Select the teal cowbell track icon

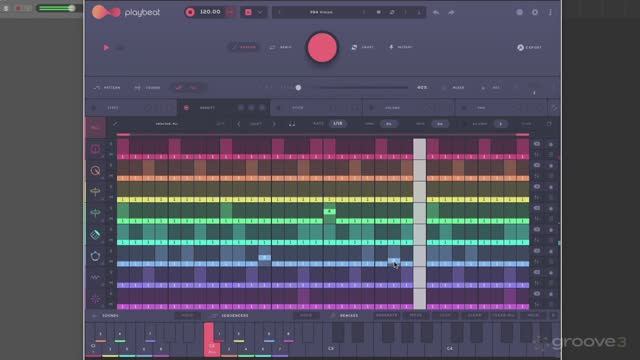click(x=96, y=235)
